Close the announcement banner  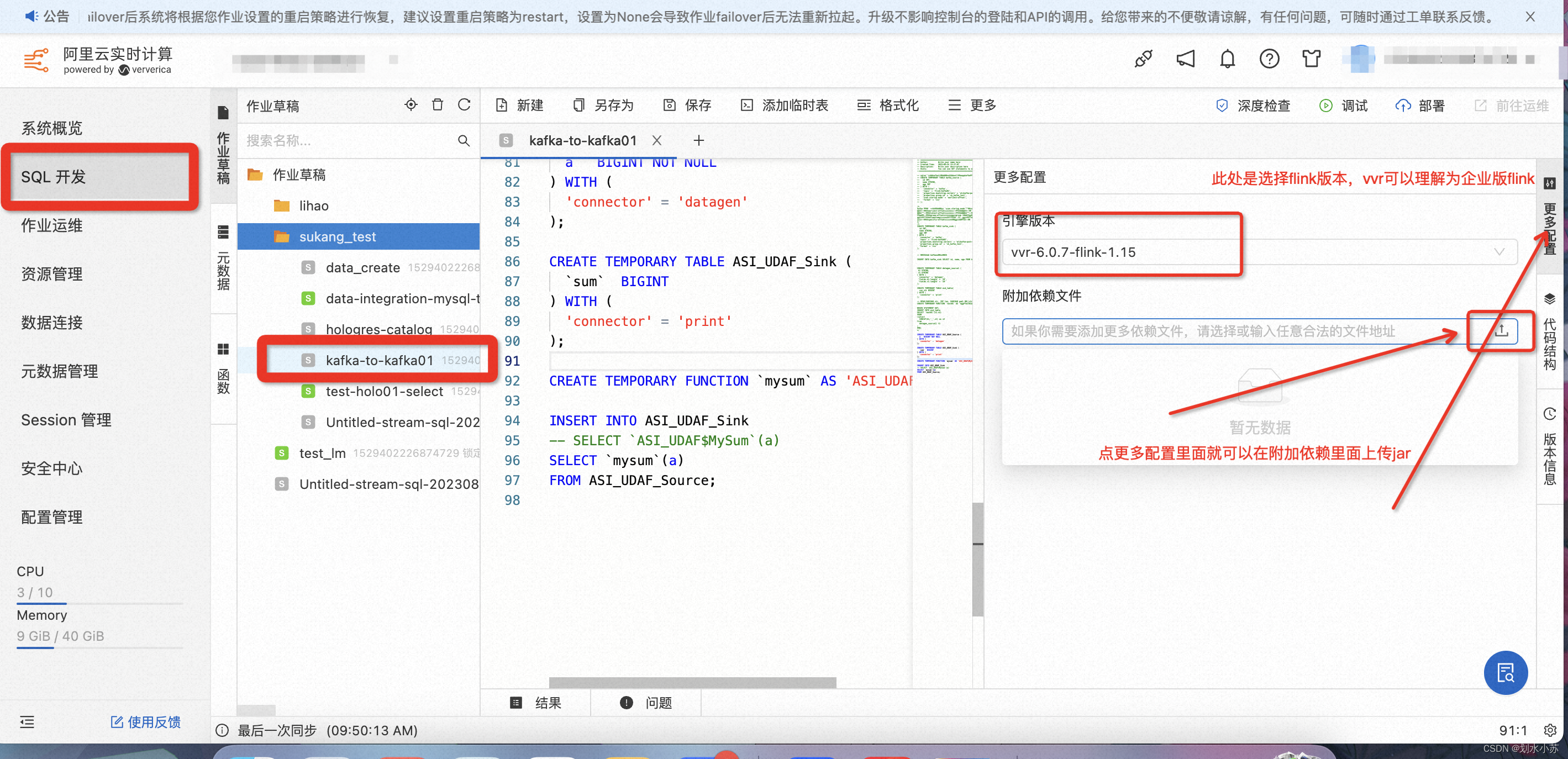(x=1530, y=17)
